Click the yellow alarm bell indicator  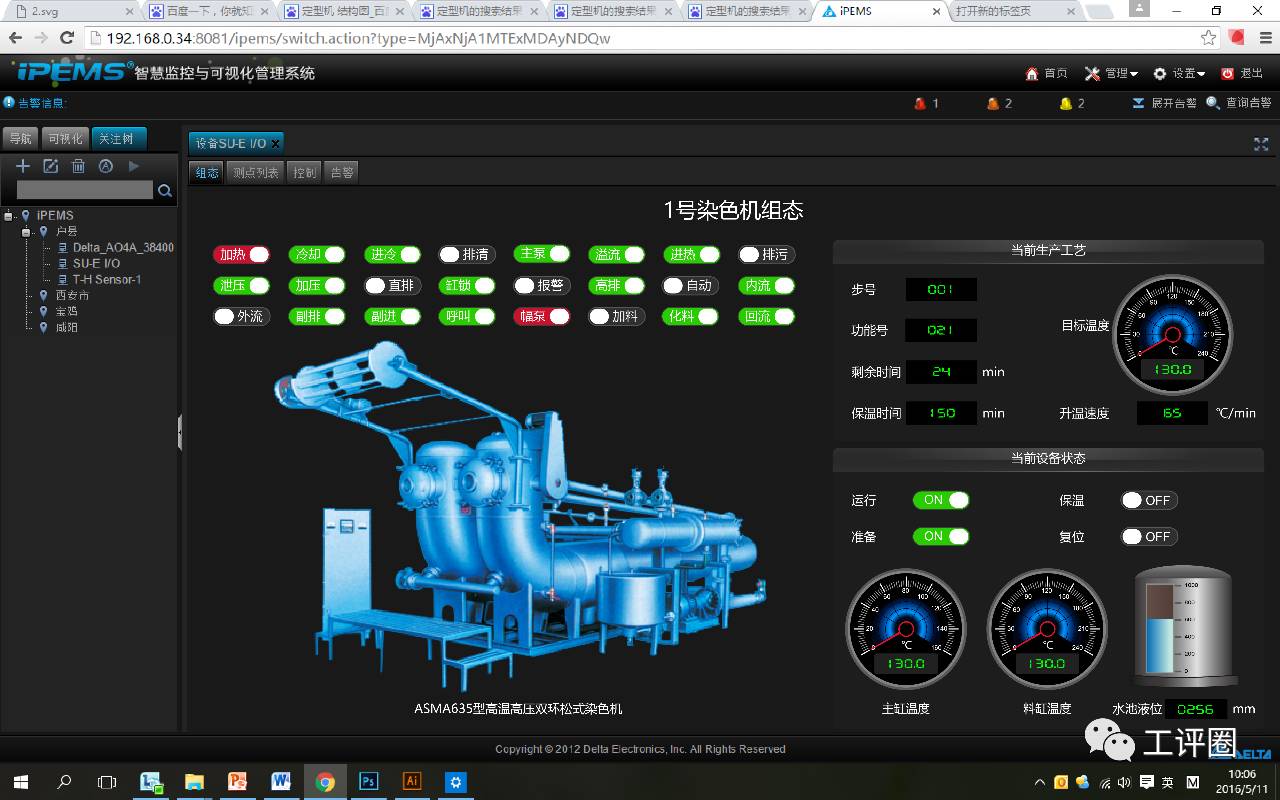coord(1066,103)
